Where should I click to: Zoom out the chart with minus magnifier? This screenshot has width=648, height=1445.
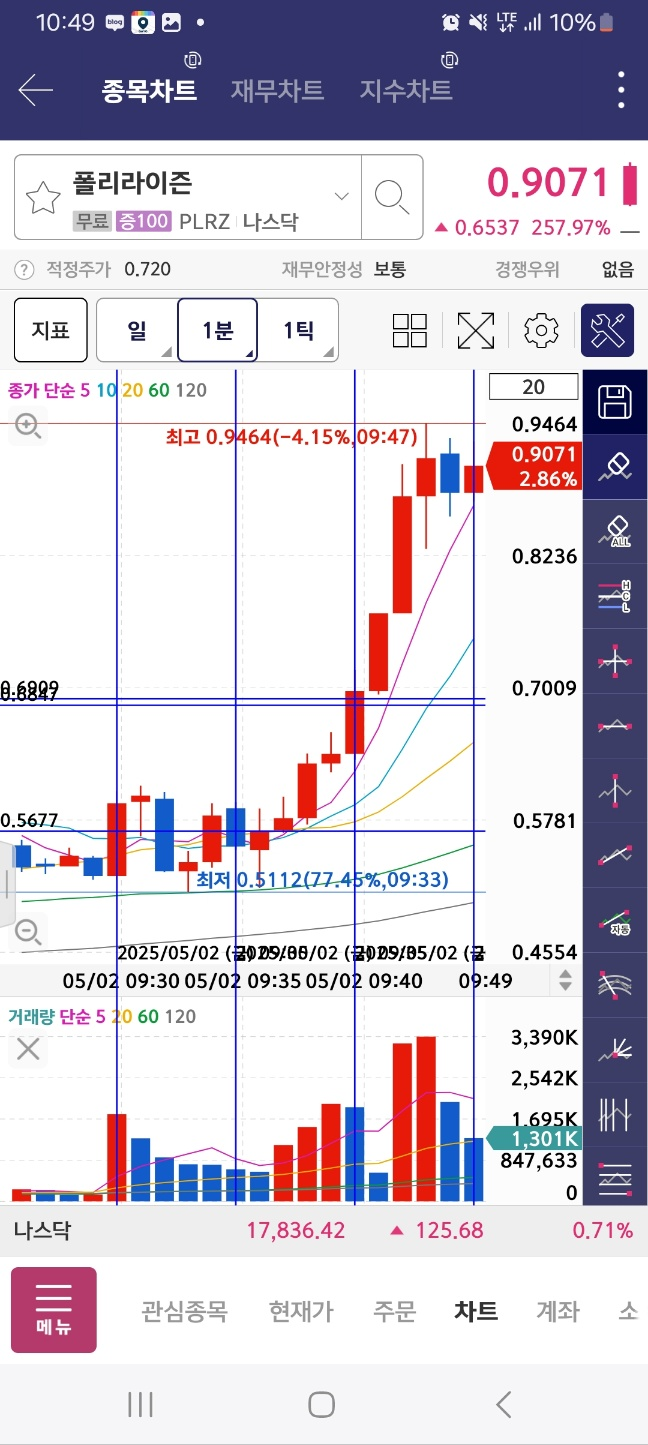tap(27, 933)
